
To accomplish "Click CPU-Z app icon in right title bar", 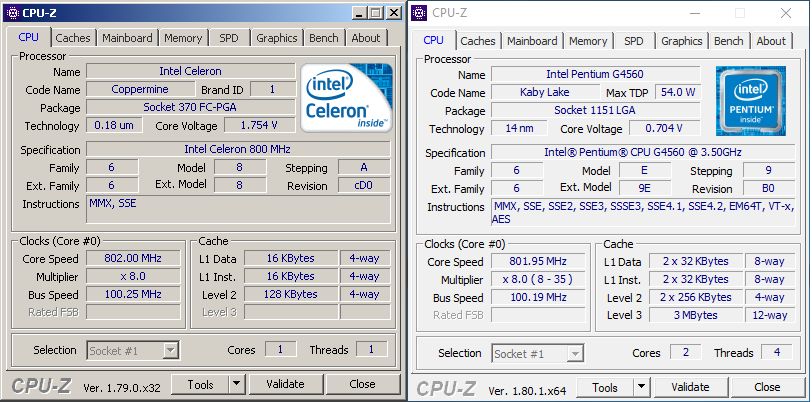I will (419, 13).
